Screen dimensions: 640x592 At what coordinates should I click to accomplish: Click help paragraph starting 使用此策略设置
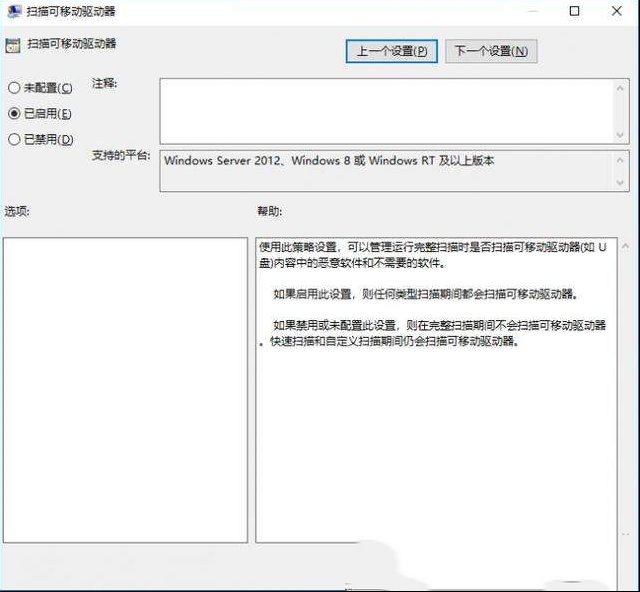[x=433, y=255]
